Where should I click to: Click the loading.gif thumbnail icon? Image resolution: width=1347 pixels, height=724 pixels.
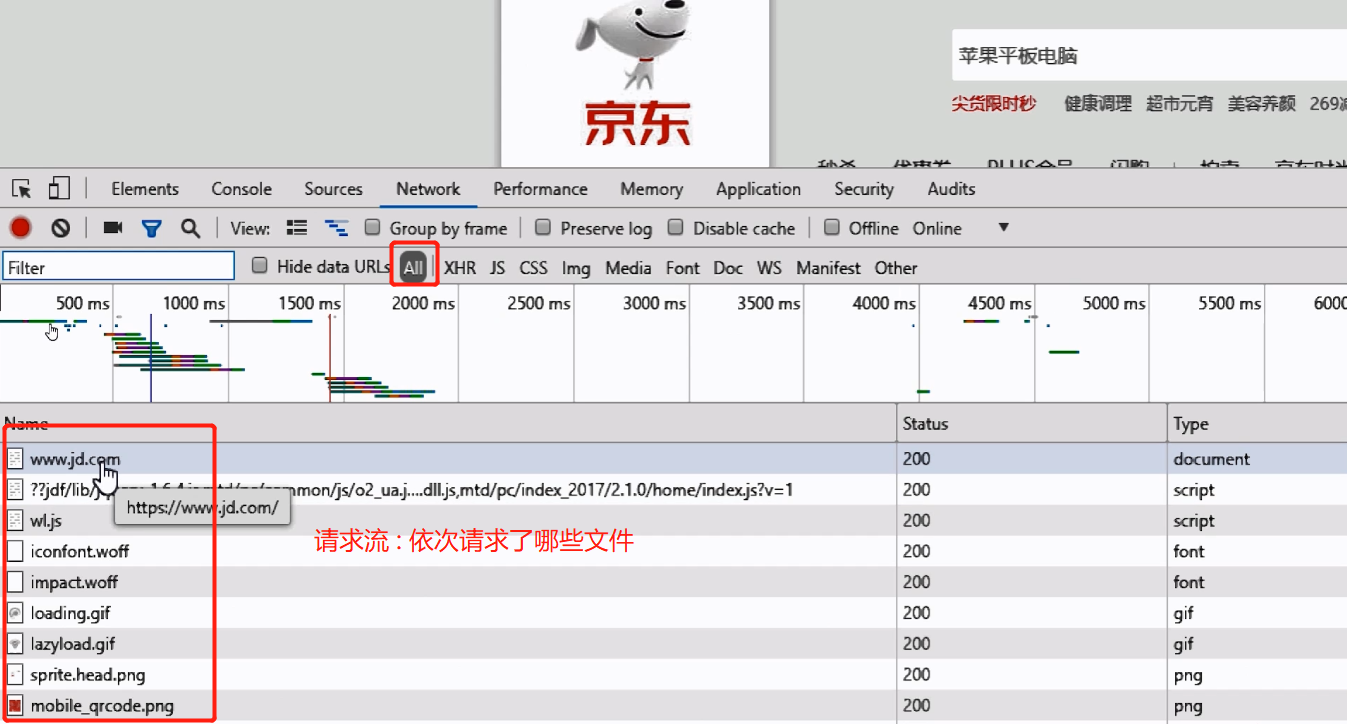[15, 613]
